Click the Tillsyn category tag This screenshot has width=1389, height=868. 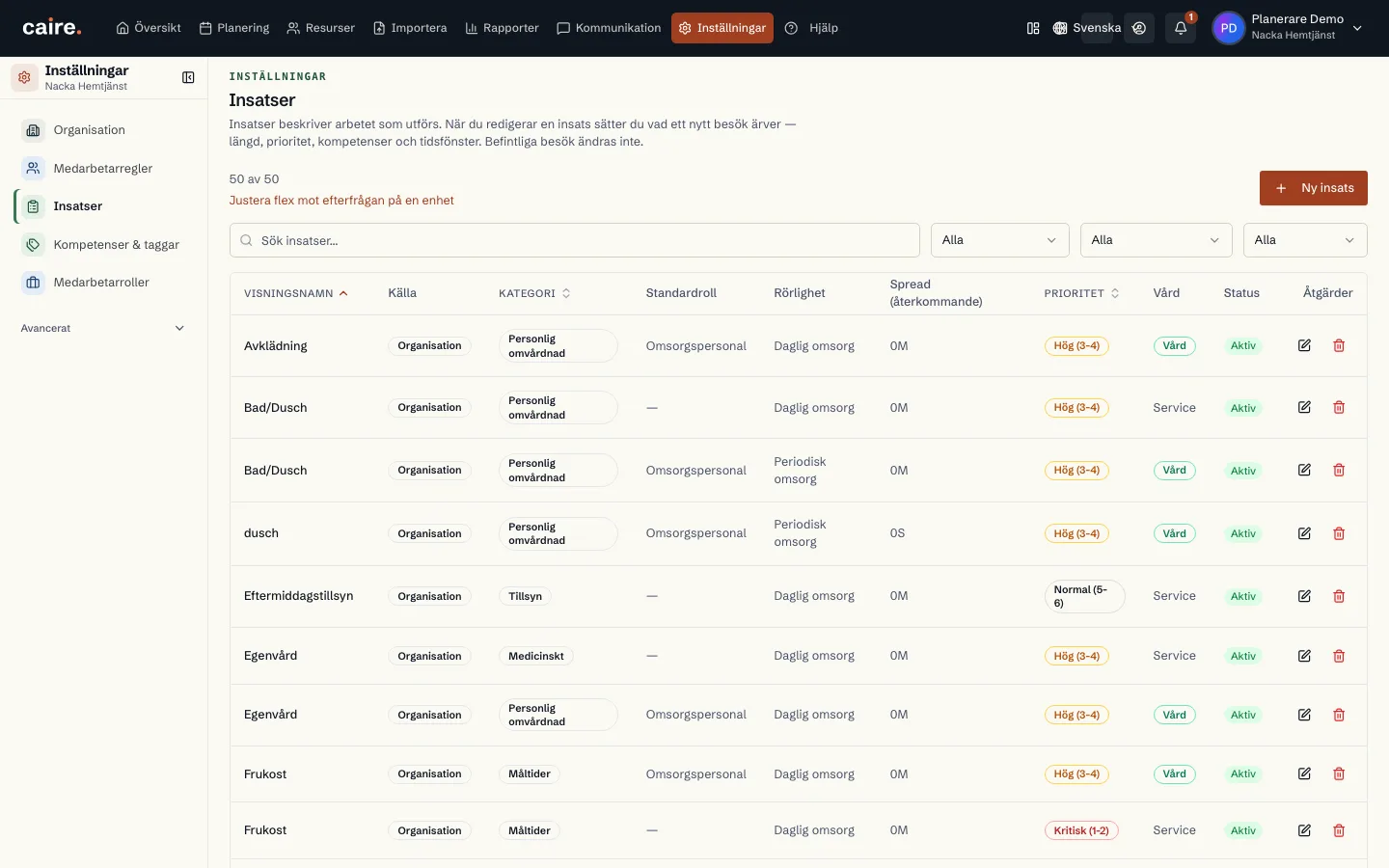pos(526,596)
